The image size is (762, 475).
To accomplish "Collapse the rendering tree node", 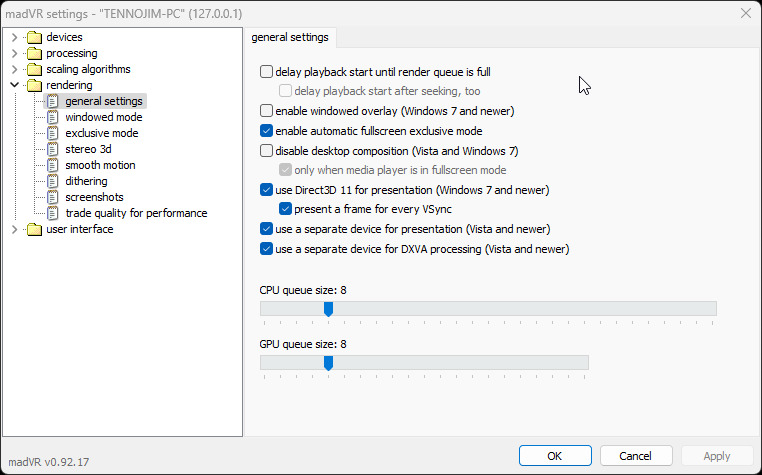I will pos(15,85).
